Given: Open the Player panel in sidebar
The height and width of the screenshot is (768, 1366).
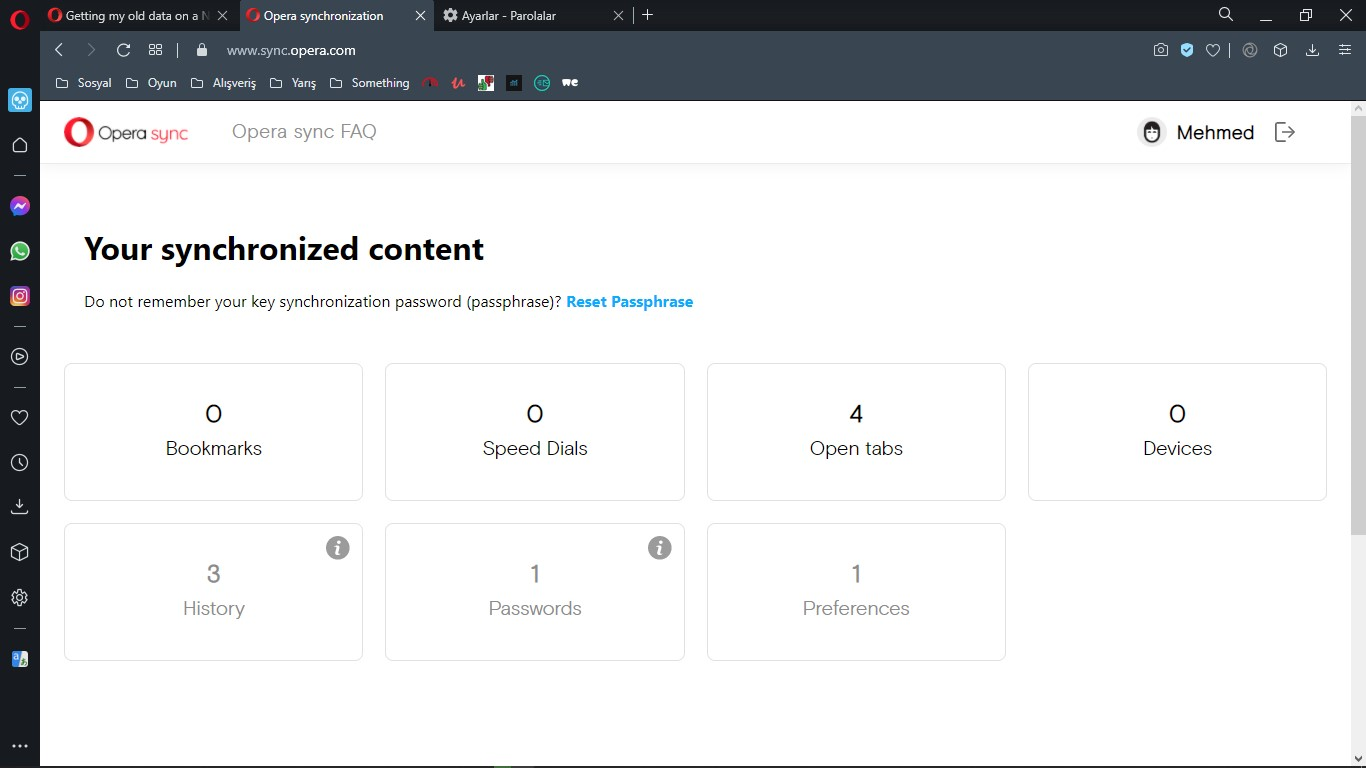Looking at the screenshot, I should [x=19, y=357].
